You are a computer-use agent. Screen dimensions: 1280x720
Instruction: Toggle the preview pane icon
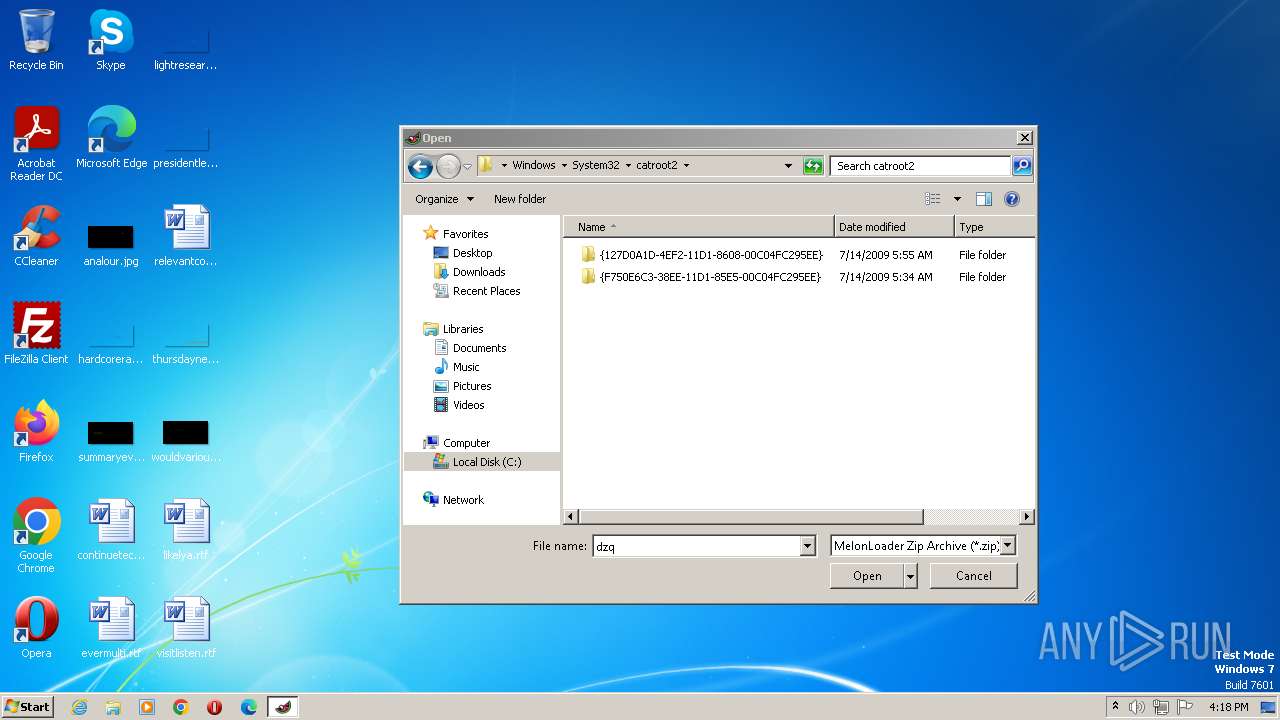(x=984, y=199)
